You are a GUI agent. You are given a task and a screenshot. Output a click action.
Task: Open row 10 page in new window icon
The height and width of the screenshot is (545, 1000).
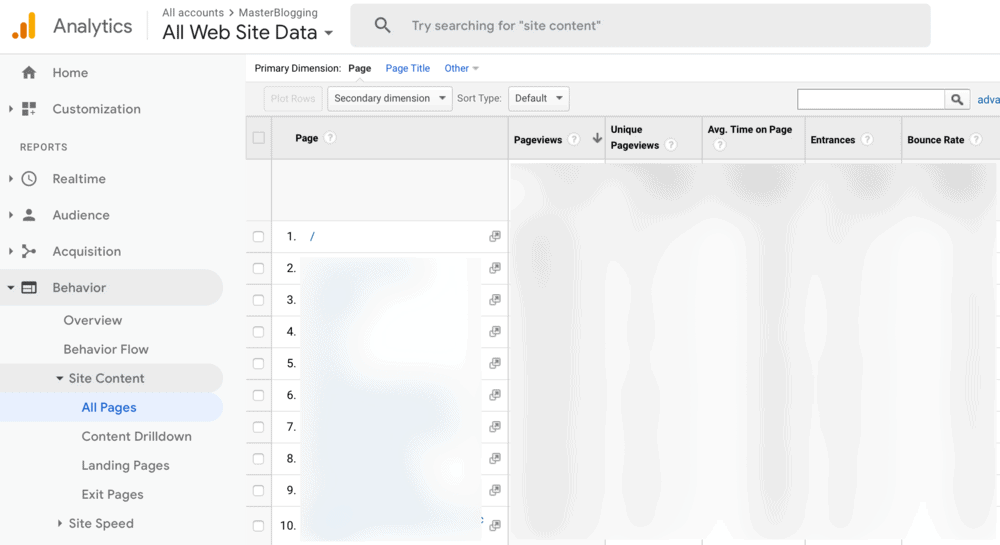coord(494,525)
